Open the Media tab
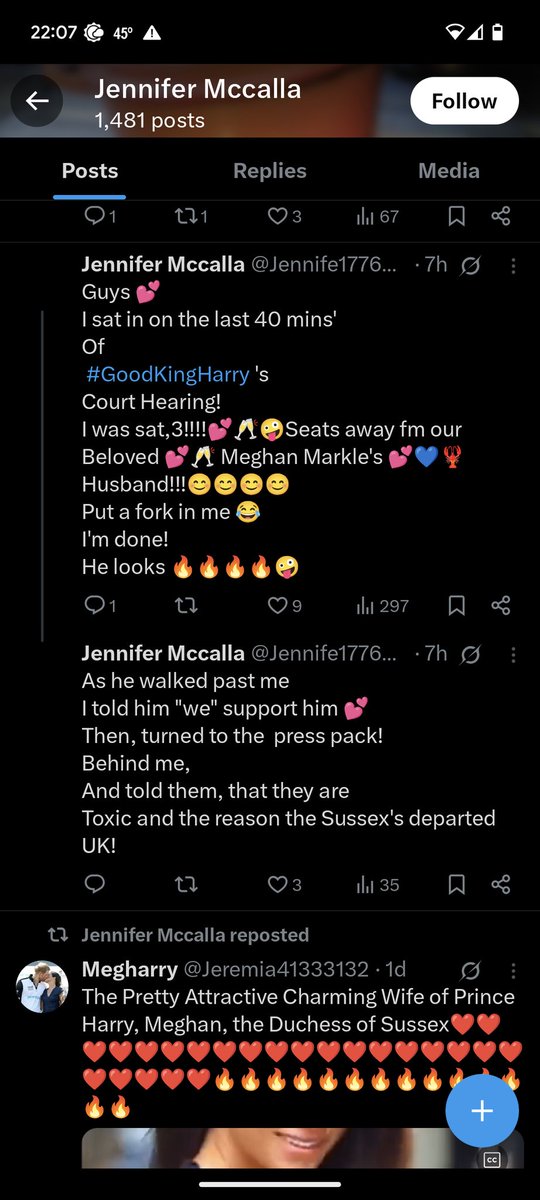Viewport: 540px width, 1200px height. click(449, 171)
